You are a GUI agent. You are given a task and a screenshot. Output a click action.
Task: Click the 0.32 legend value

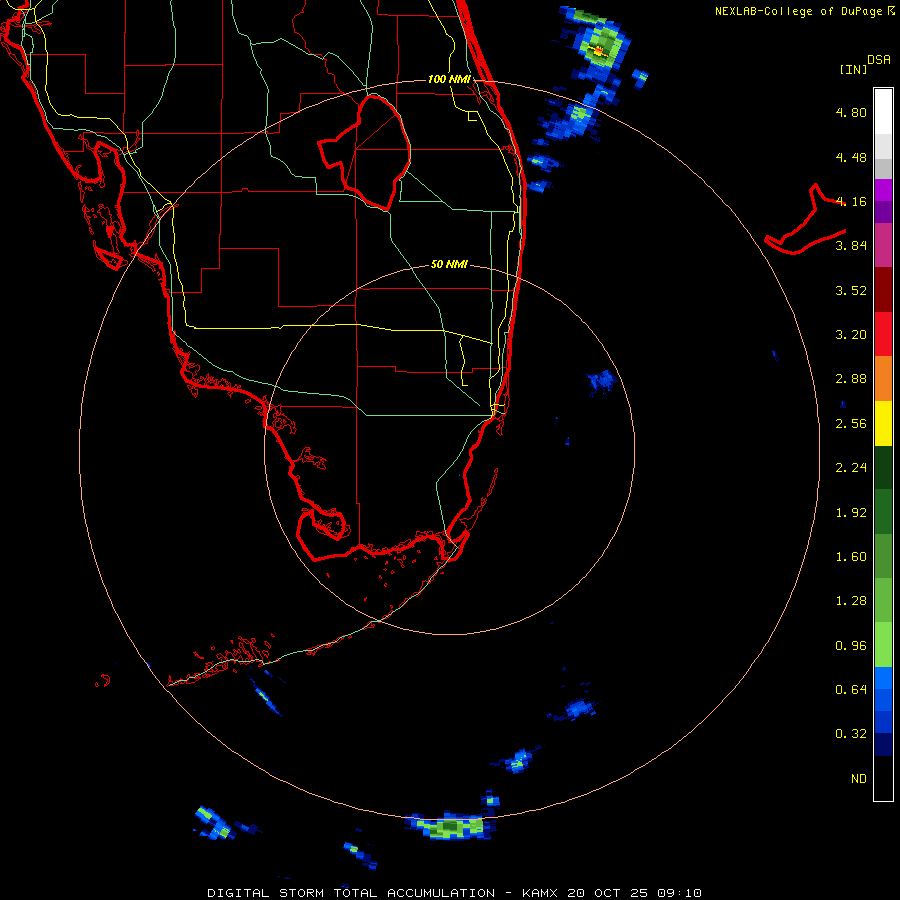click(851, 734)
